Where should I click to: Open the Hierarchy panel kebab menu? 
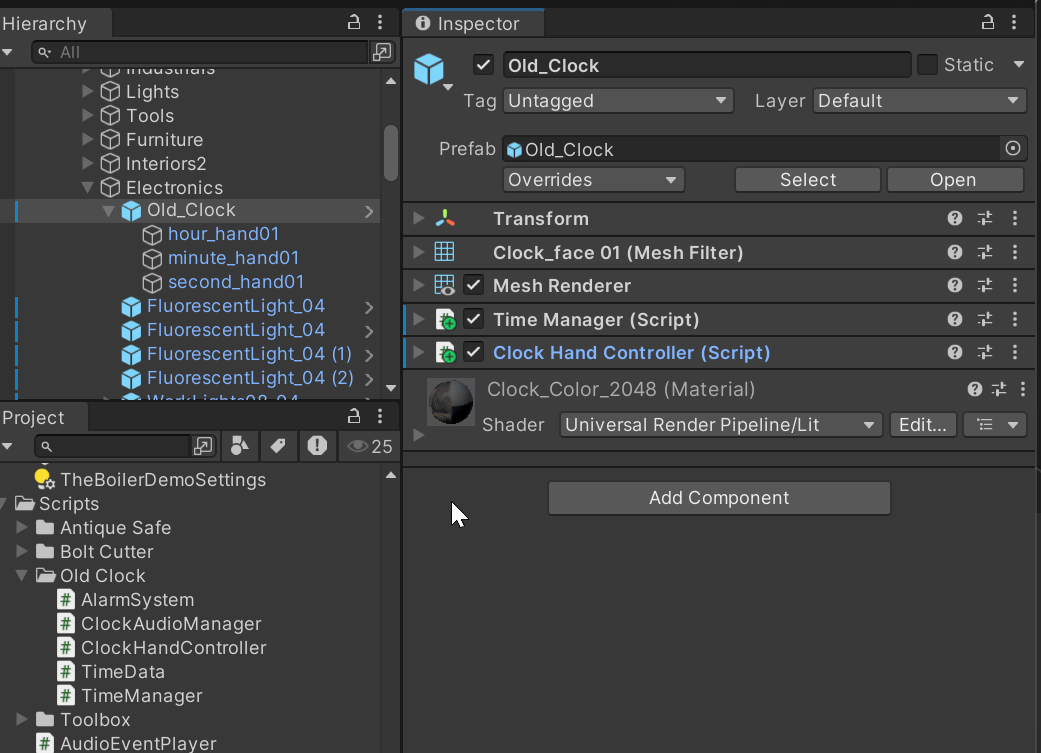pos(380,23)
